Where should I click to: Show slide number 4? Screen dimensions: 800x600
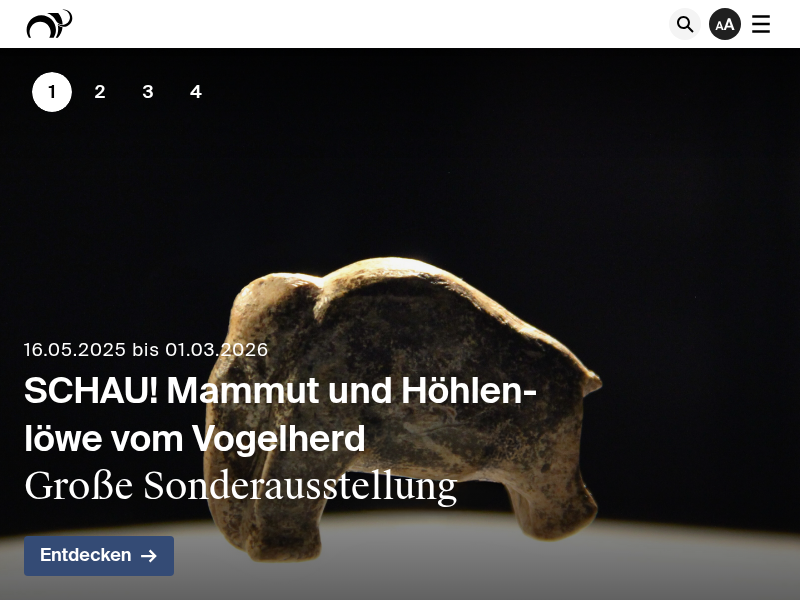pyautogui.click(x=196, y=92)
